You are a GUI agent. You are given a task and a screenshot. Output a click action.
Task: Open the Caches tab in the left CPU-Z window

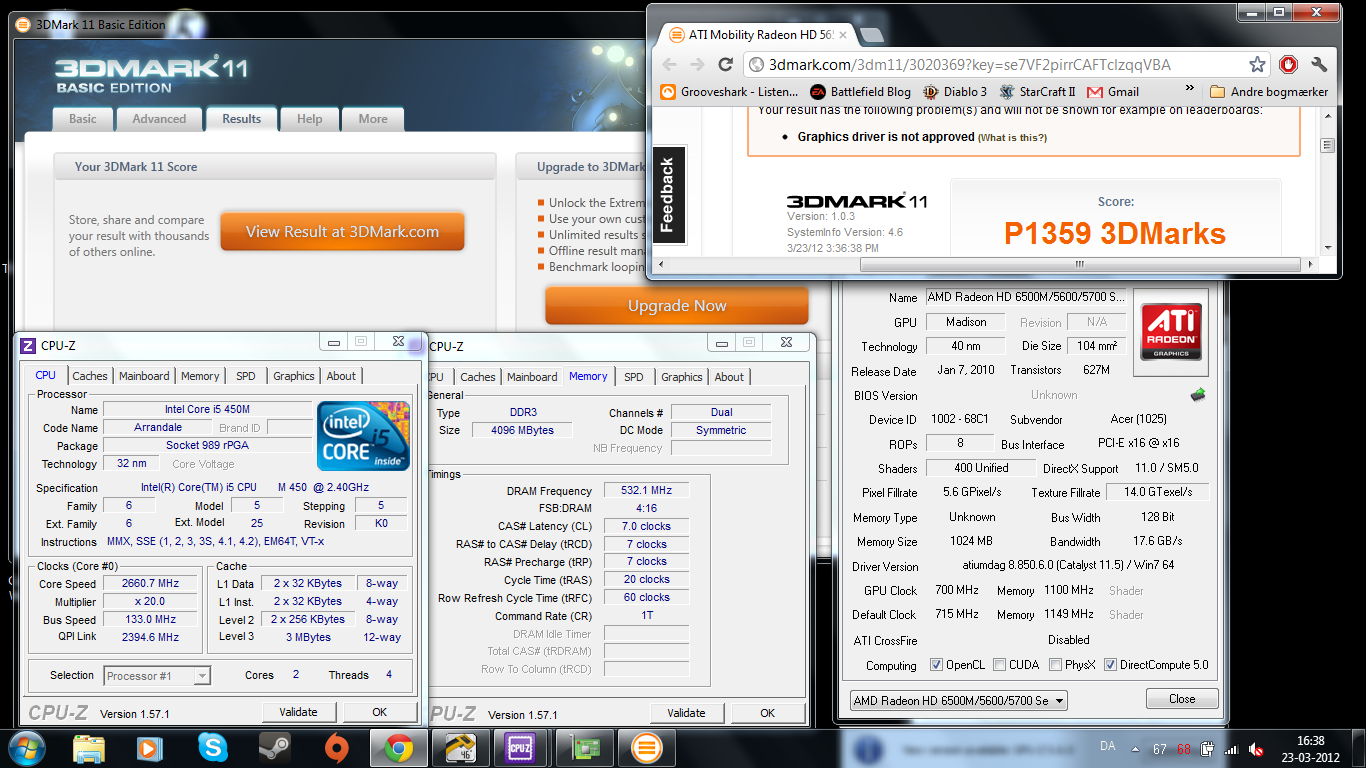click(89, 376)
